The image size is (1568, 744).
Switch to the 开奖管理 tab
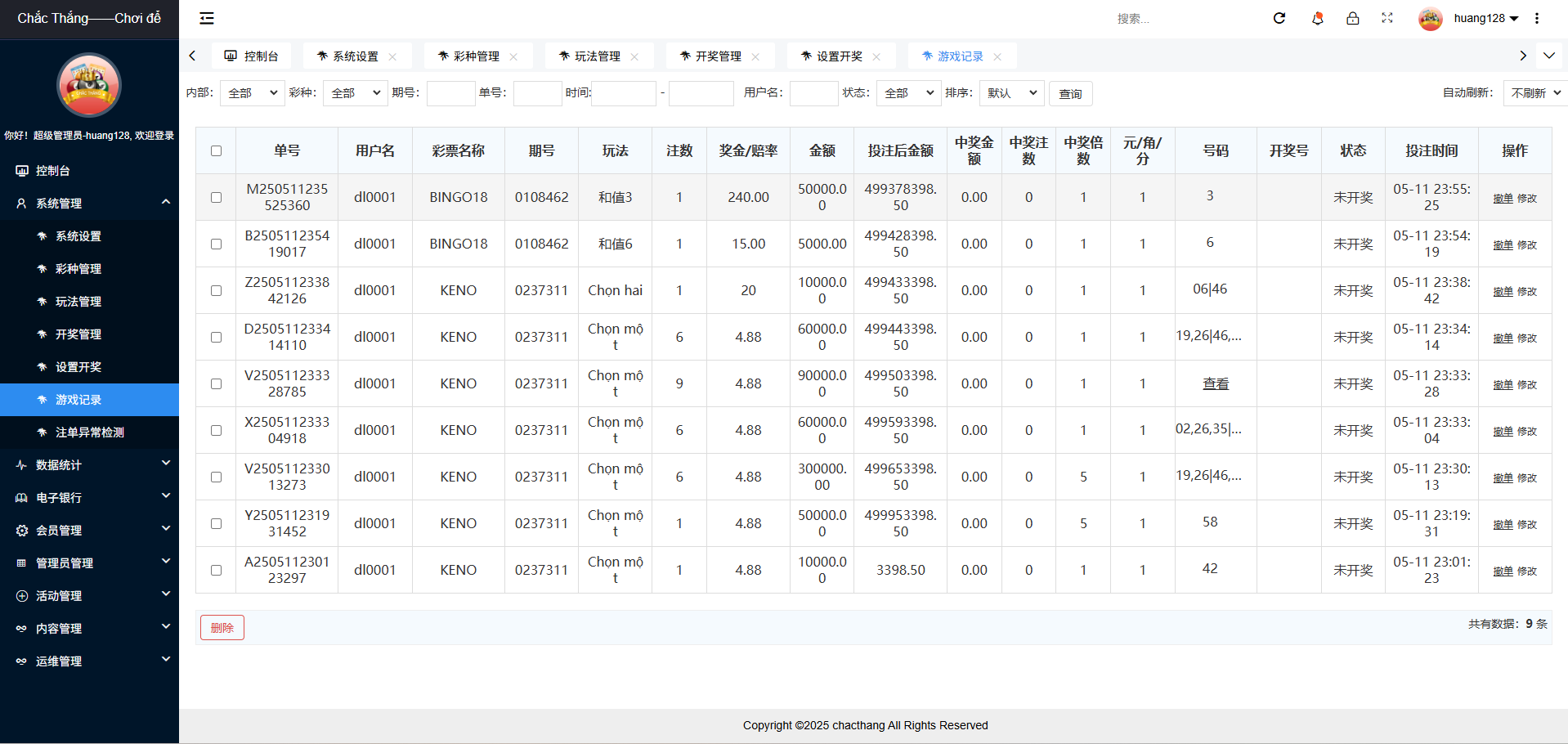pyautogui.click(x=717, y=56)
